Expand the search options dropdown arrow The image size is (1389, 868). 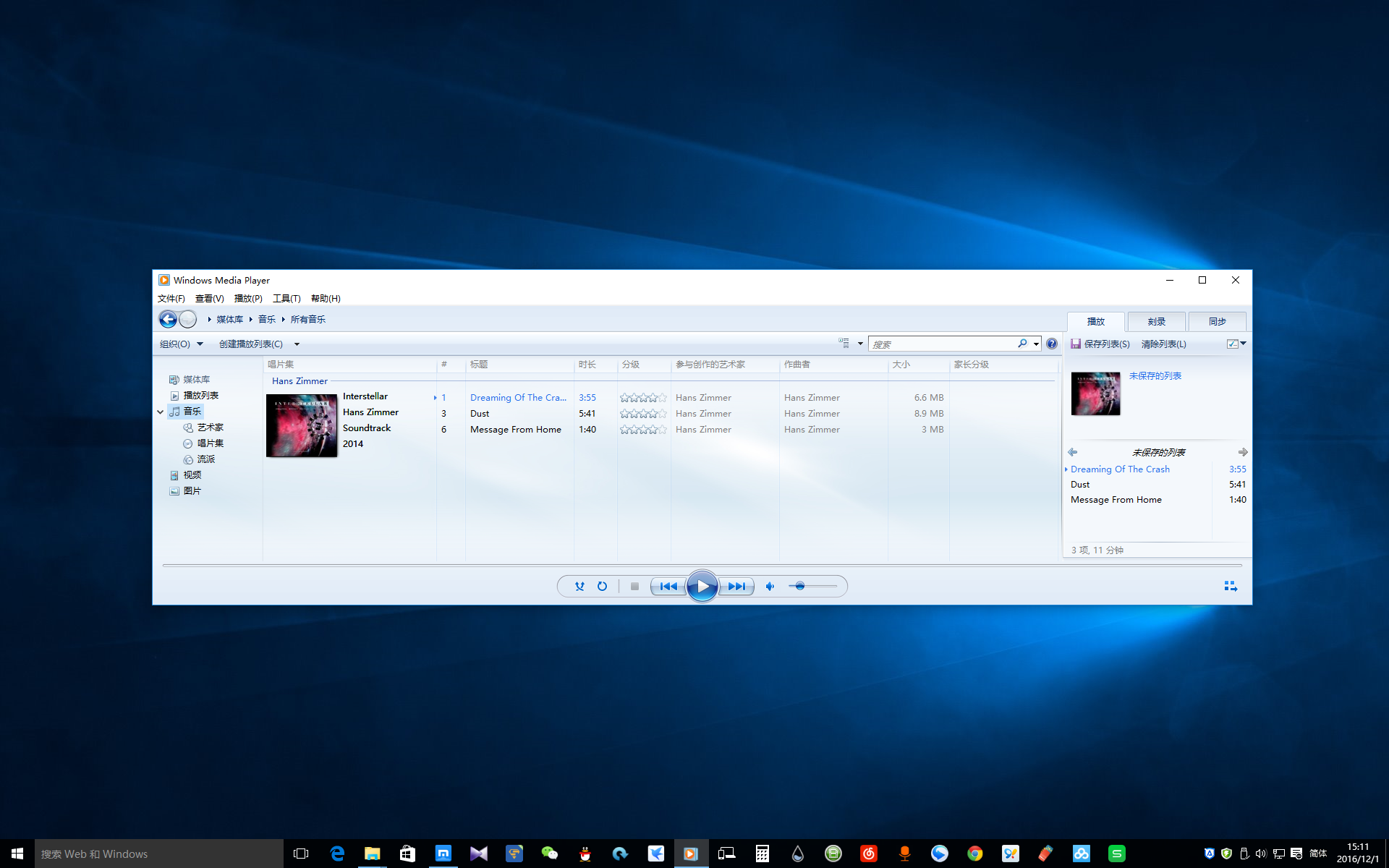click(x=1037, y=344)
